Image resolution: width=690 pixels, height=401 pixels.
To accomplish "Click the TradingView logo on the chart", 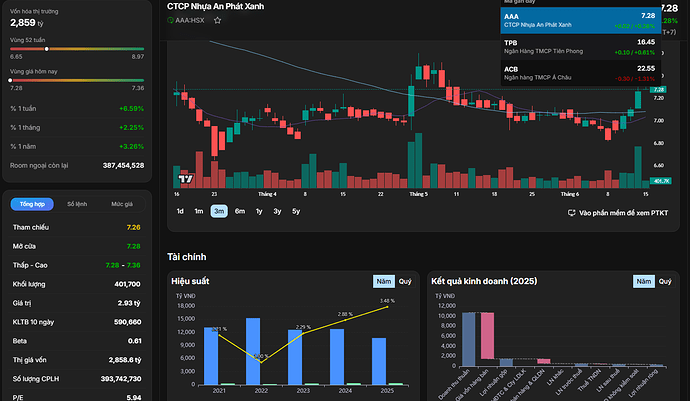I will pyautogui.click(x=186, y=179).
